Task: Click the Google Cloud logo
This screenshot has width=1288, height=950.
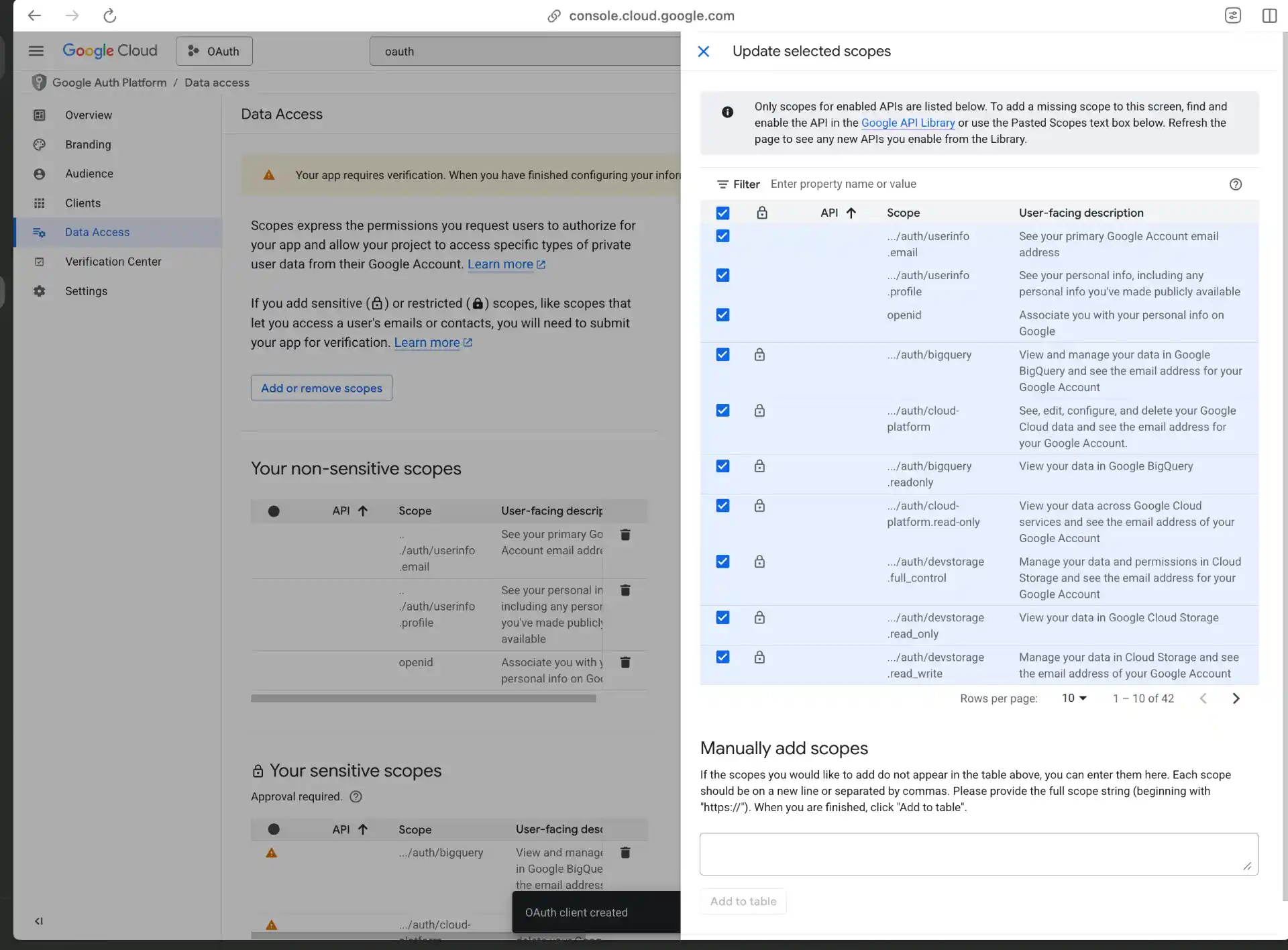Action: tap(110, 50)
